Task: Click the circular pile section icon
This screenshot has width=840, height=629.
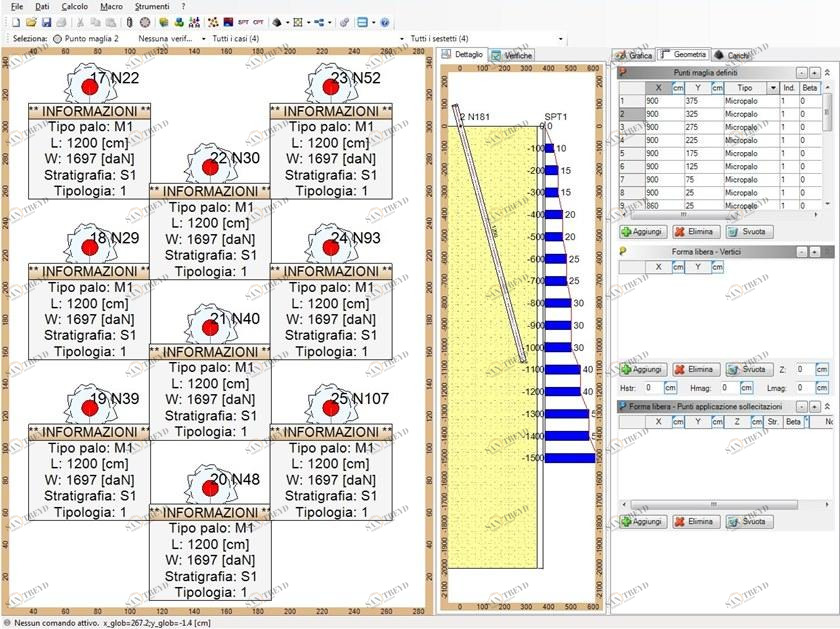Action: (145, 22)
